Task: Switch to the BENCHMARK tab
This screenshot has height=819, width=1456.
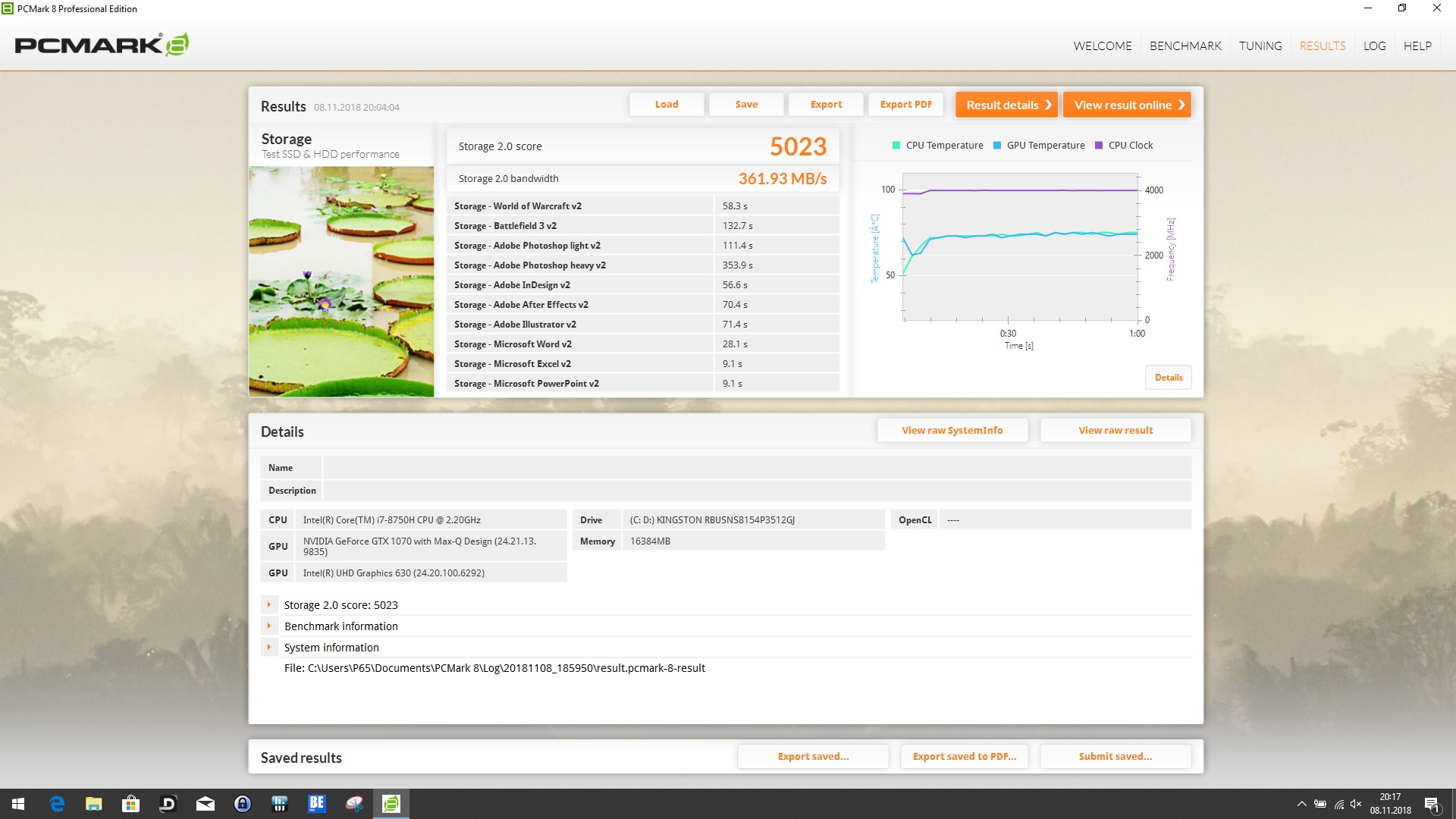Action: [1185, 45]
